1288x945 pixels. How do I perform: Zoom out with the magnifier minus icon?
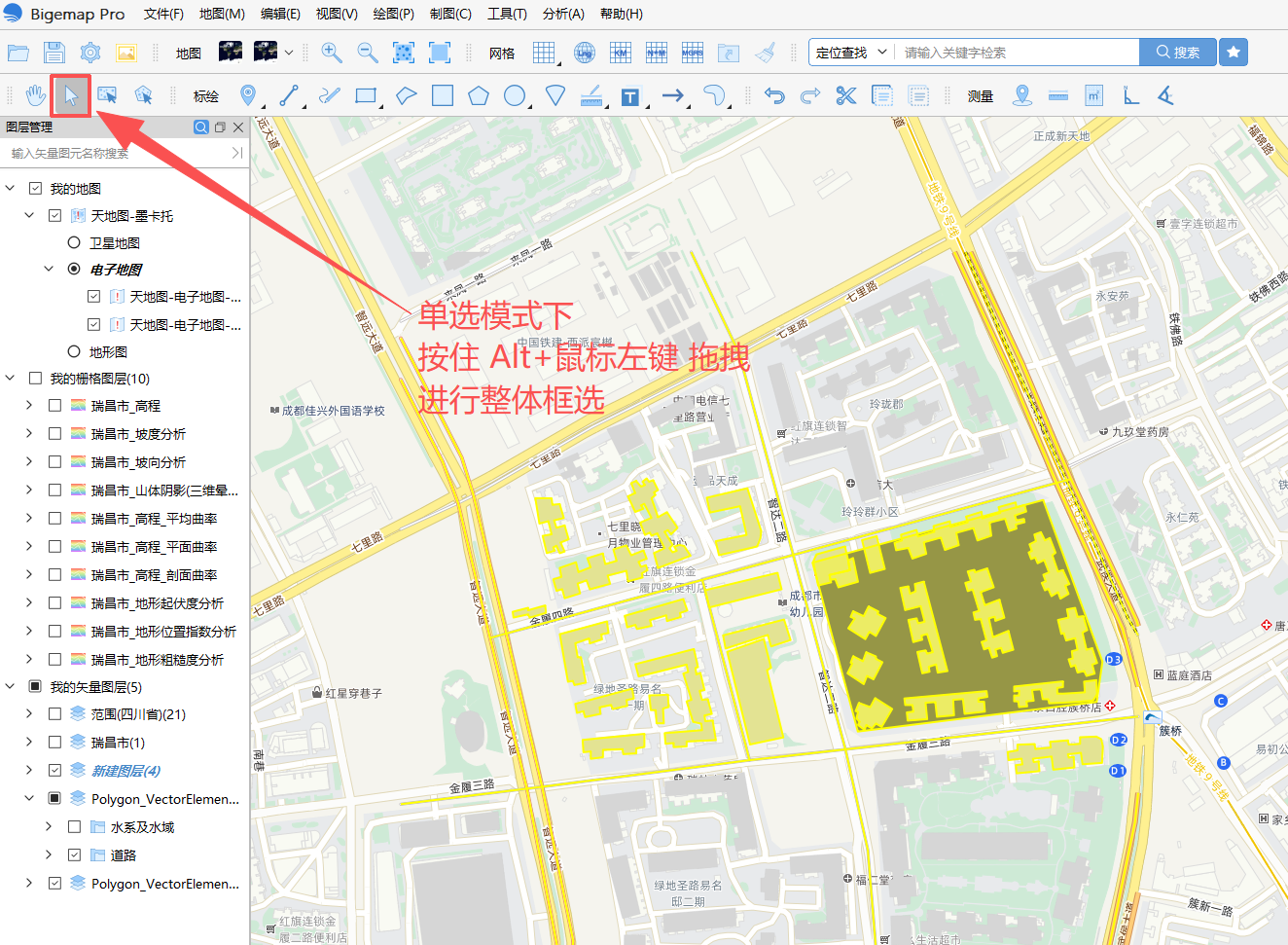pyautogui.click(x=368, y=53)
